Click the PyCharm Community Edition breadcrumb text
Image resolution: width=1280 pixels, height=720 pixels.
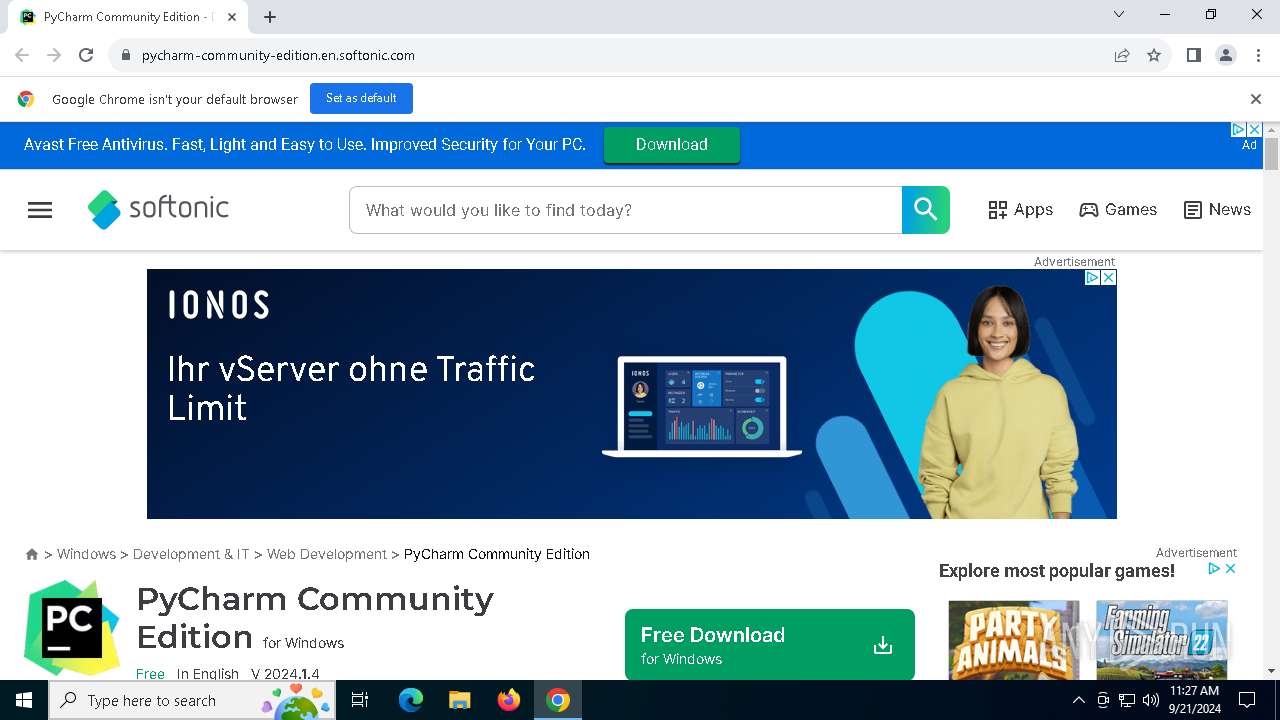[x=497, y=554]
